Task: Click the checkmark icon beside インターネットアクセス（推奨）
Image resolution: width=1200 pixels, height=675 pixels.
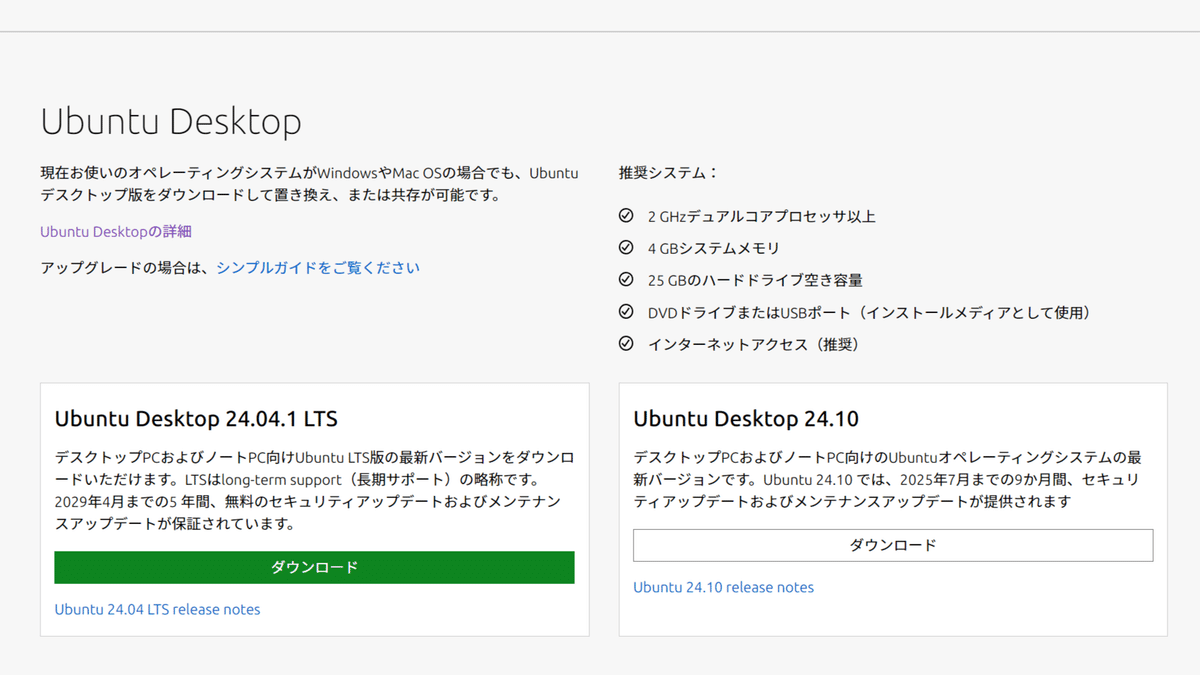Action: pyautogui.click(x=624, y=344)
